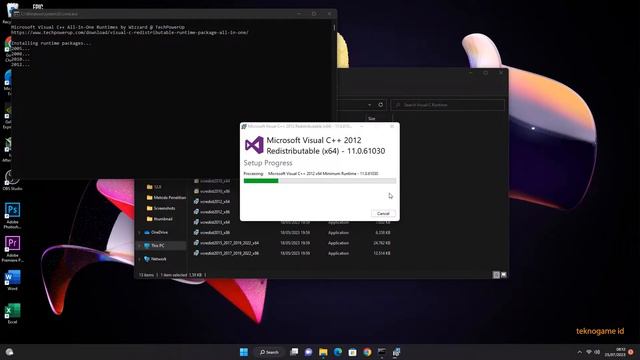Select vcredist2013_x64 file
Screen dimensions: 640x360
coord(212,222)
